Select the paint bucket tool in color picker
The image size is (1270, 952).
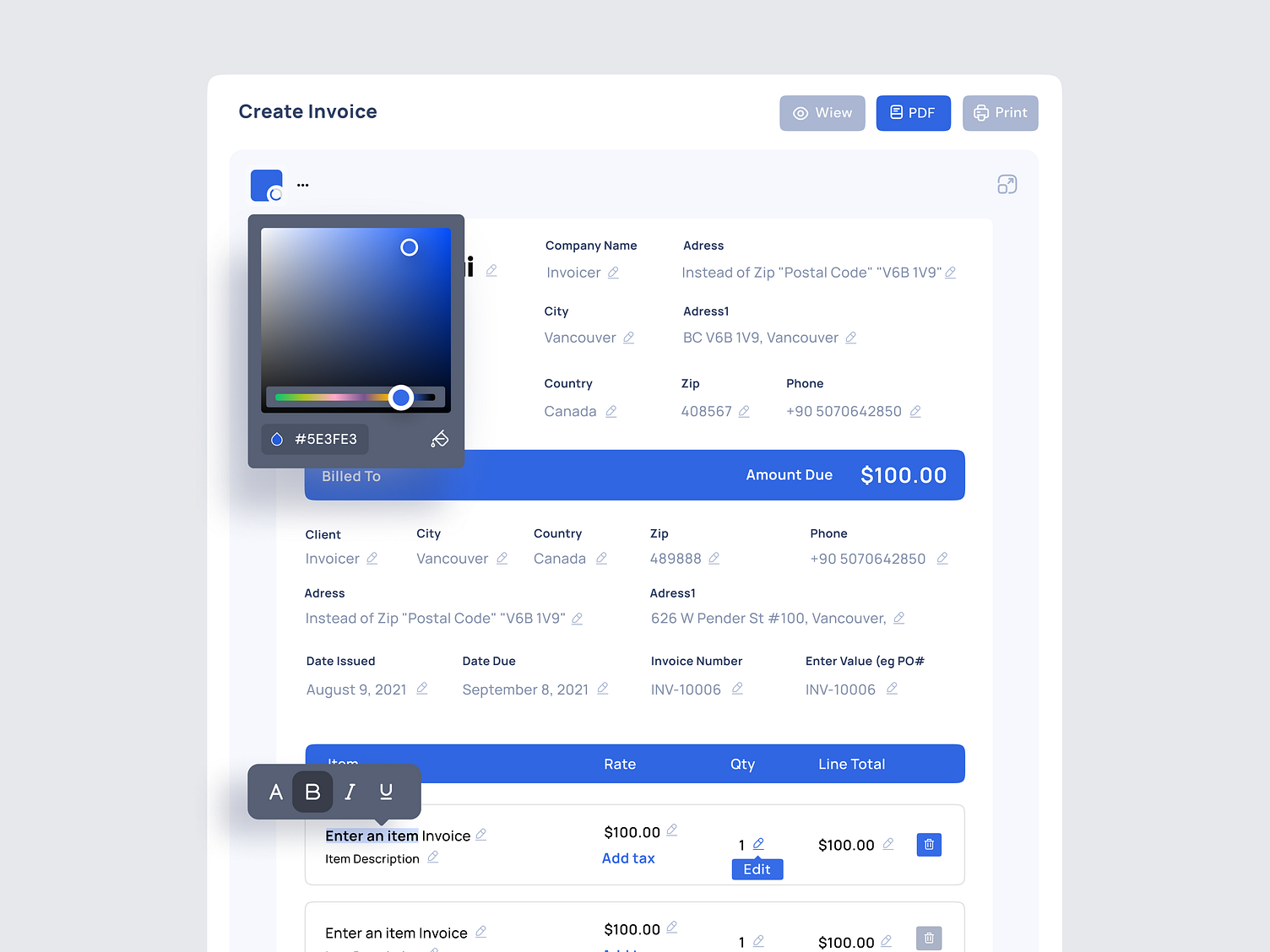440,438
